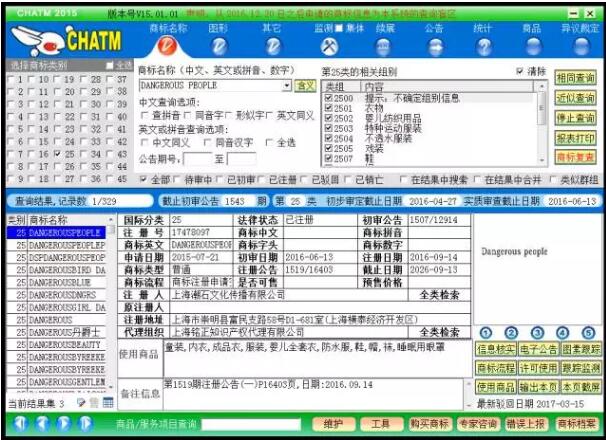Click the 图形 search icon in top navigation
This screenshot has width=606, height=440.
click(x=218, y=45)
